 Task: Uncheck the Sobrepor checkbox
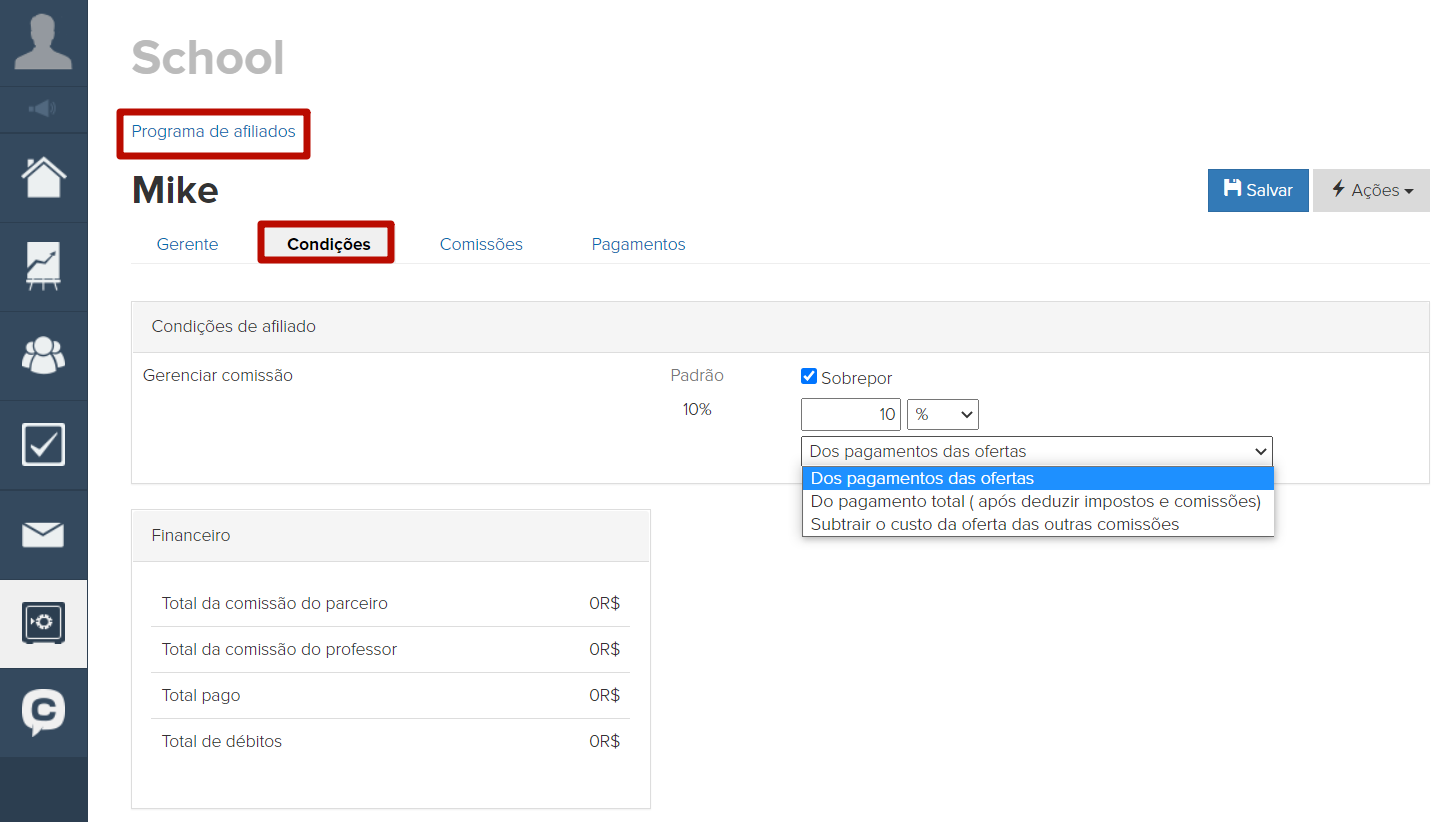coord(810,377)
